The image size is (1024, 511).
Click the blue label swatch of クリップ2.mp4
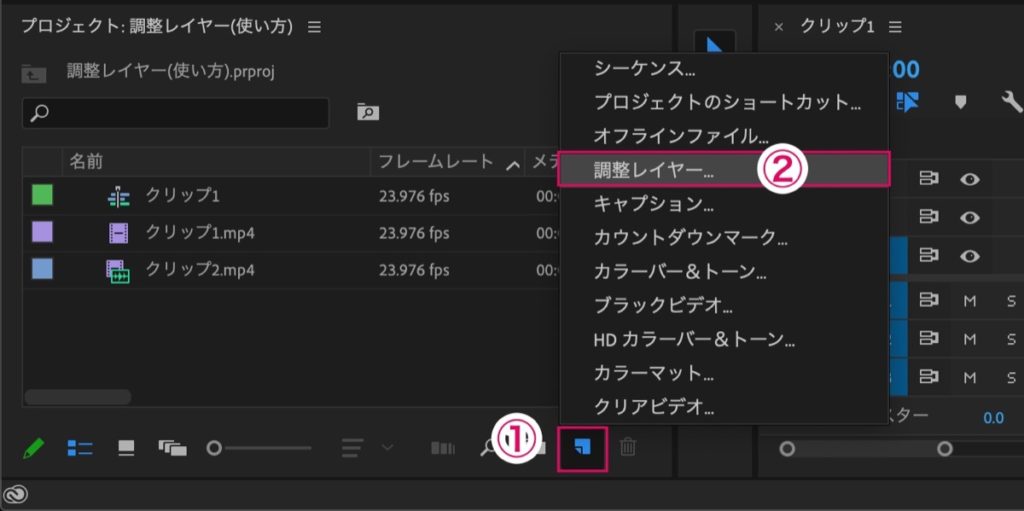coord(42,269)
